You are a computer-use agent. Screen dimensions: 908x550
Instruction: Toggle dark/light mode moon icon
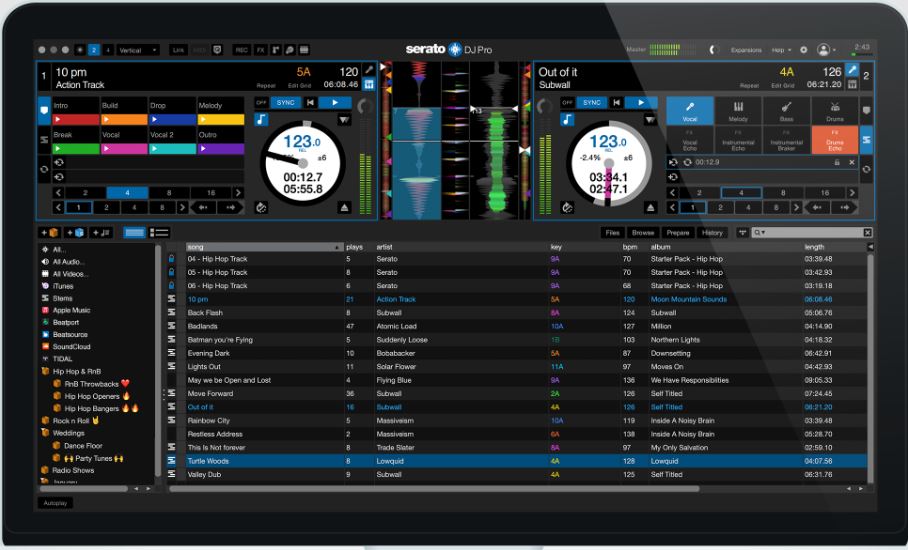[x=713, y=50]
